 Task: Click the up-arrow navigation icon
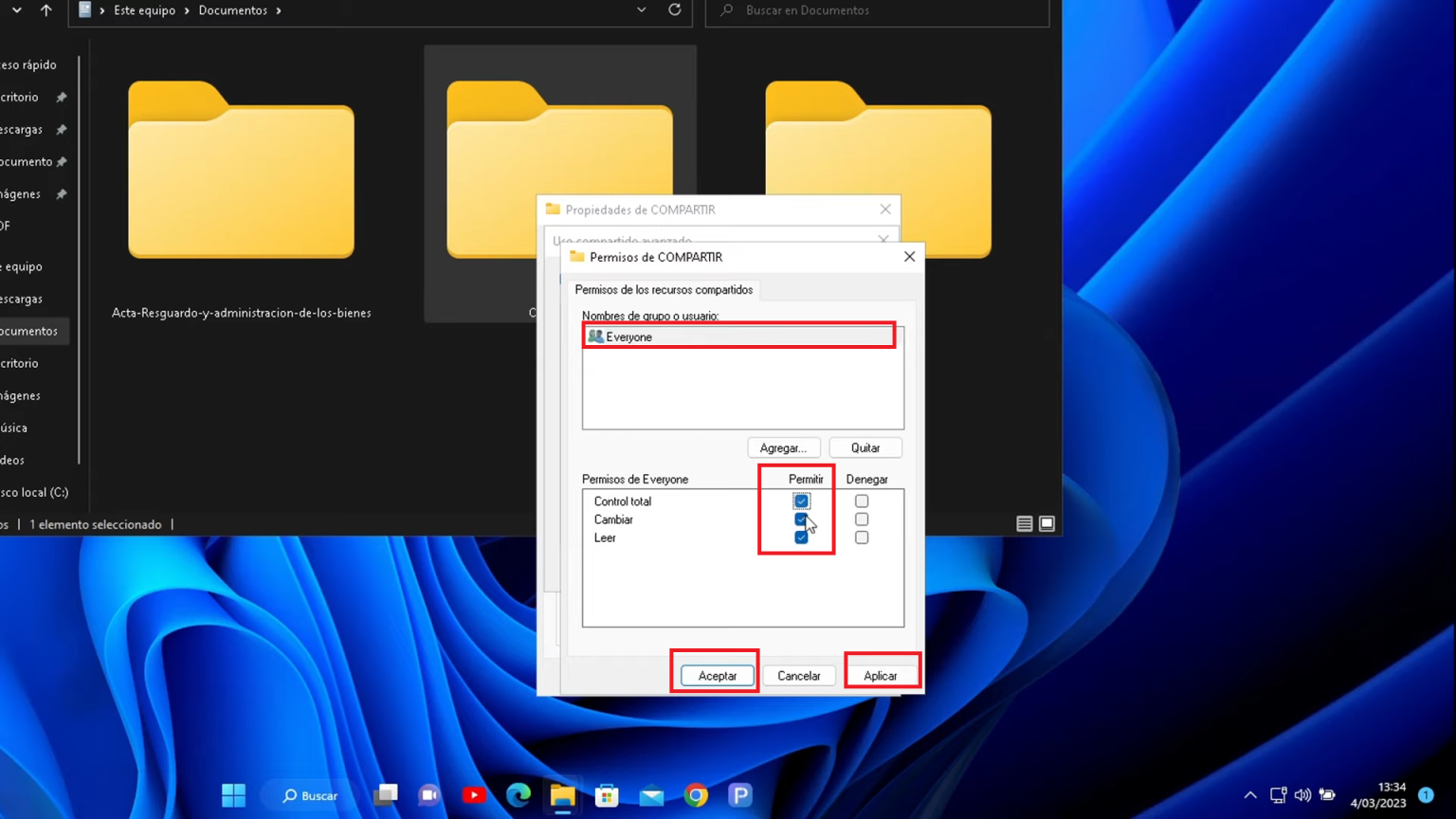click(45, 10)
